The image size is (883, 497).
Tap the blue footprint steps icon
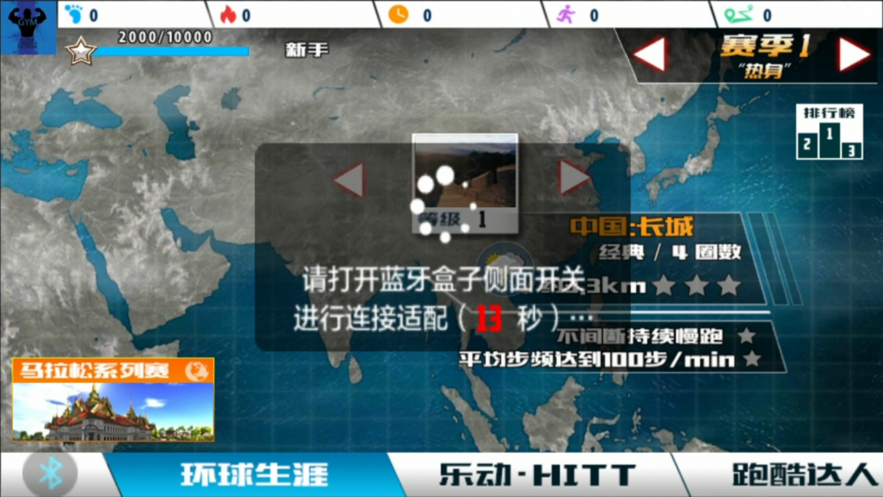point(73,14)
